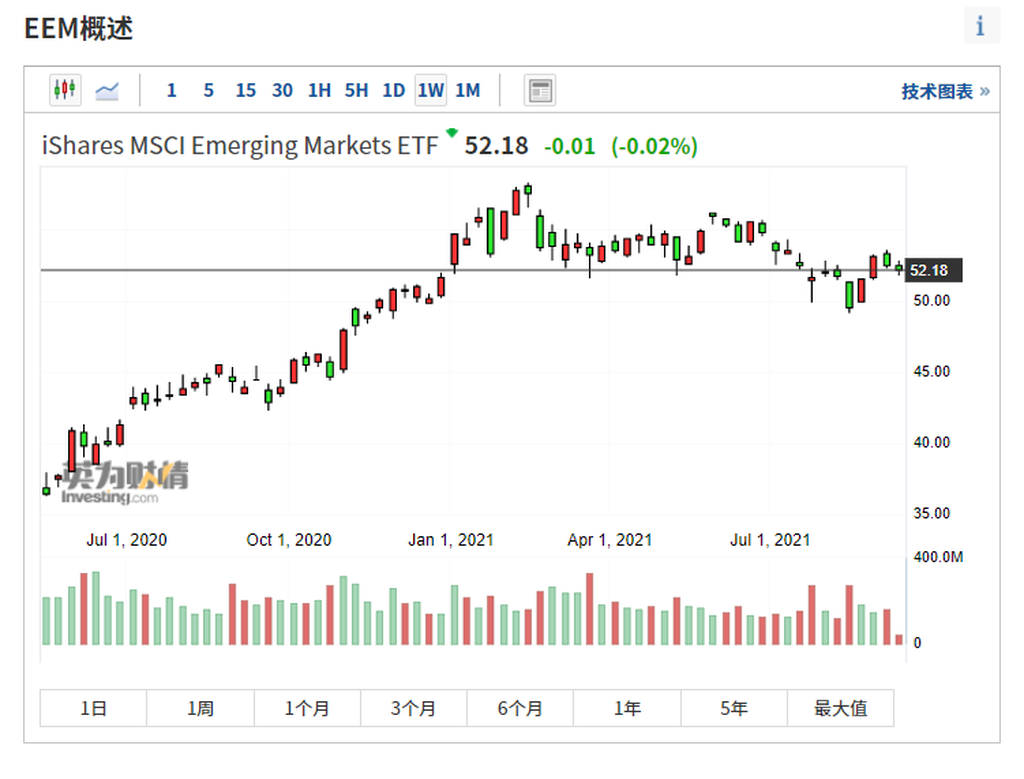This screenshot has width=1024, height=779.
Task: Click the (-0.02%) percent change
Action: tap(654, 146)
